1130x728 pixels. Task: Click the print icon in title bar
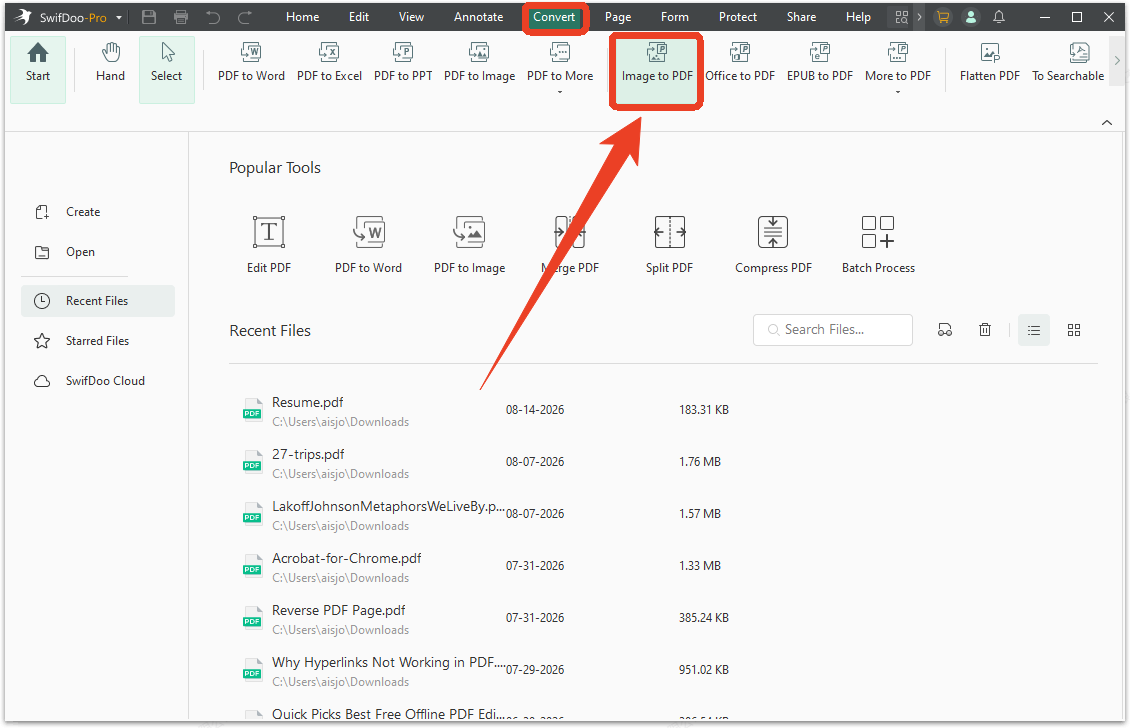click(181, 17)
